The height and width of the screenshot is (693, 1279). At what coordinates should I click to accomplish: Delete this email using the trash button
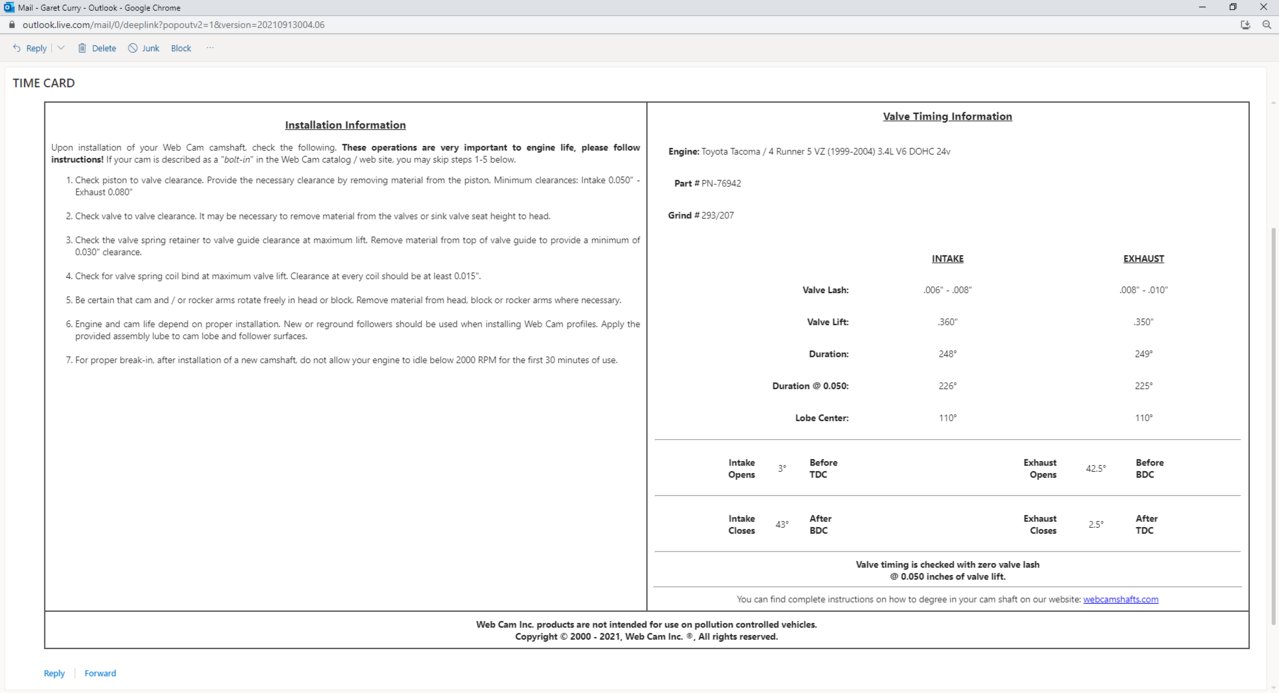[x=97, y=48]
